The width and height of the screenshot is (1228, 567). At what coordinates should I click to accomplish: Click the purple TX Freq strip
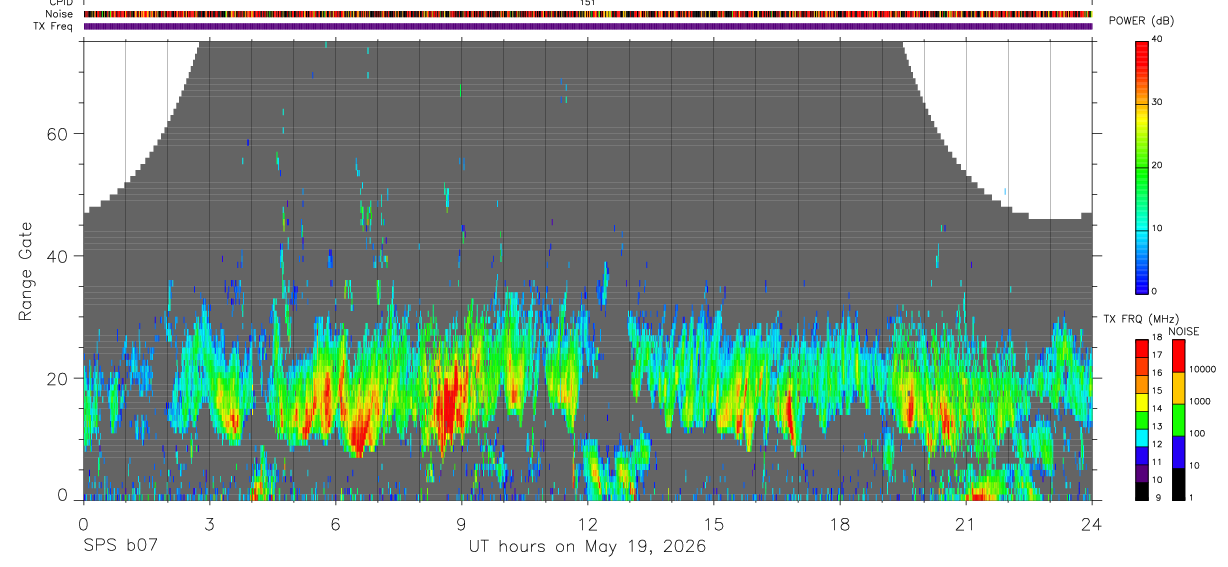pyautogui.click(x=588, y=26)
